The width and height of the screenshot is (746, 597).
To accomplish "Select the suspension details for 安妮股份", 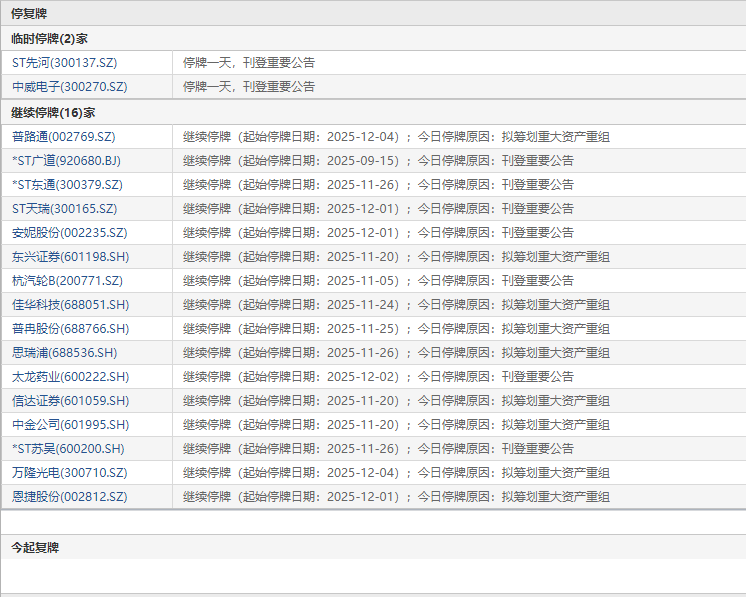I will click(378, 233).
